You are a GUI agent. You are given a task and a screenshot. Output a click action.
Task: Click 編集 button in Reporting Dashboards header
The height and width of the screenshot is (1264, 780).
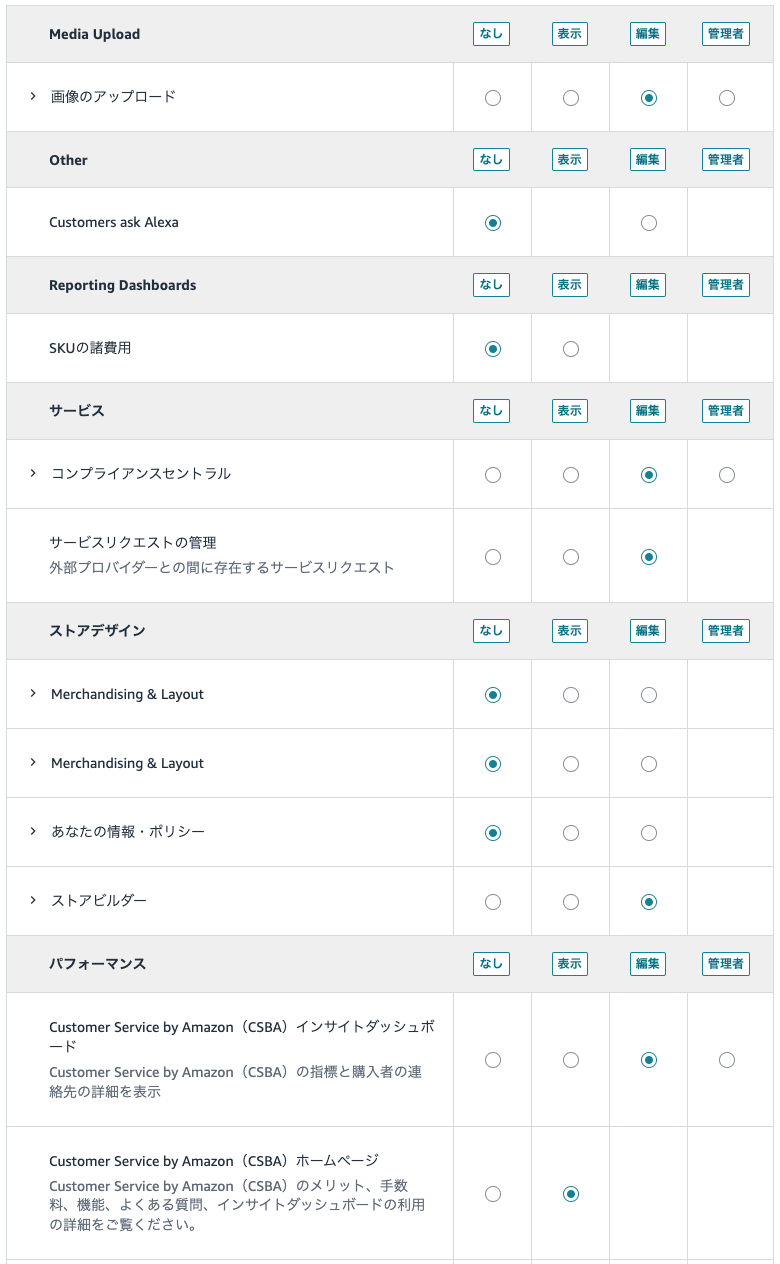(648, 285)
